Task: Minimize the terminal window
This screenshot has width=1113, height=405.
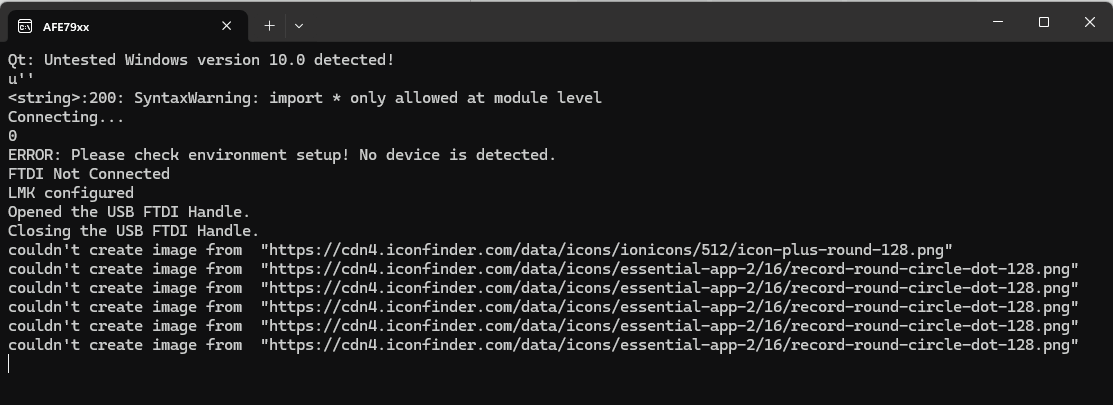Action: pos(998,22)
